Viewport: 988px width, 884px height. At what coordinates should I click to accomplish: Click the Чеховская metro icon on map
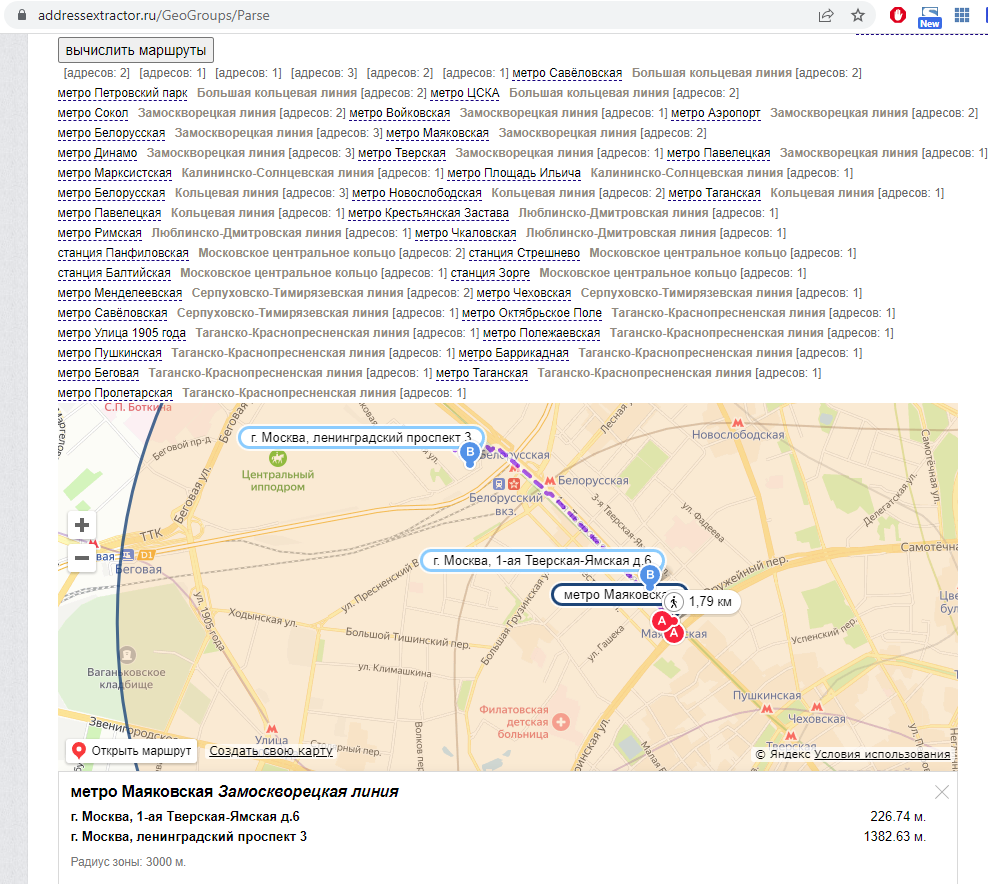(817, 706)
